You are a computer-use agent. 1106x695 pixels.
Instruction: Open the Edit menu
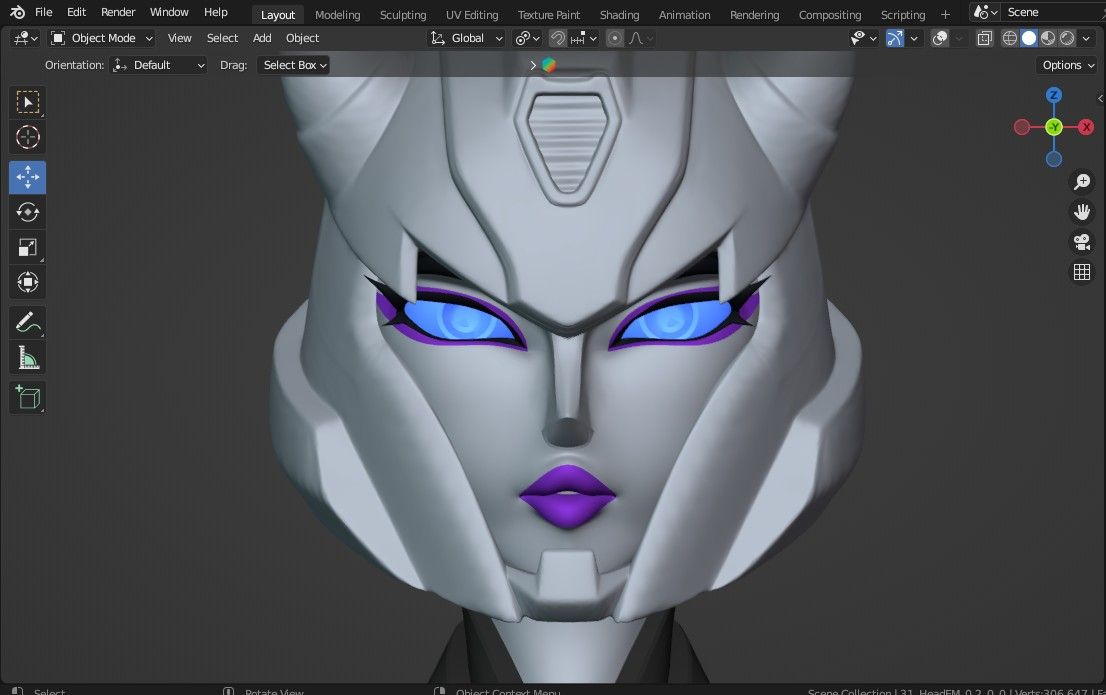click(76, 12)
